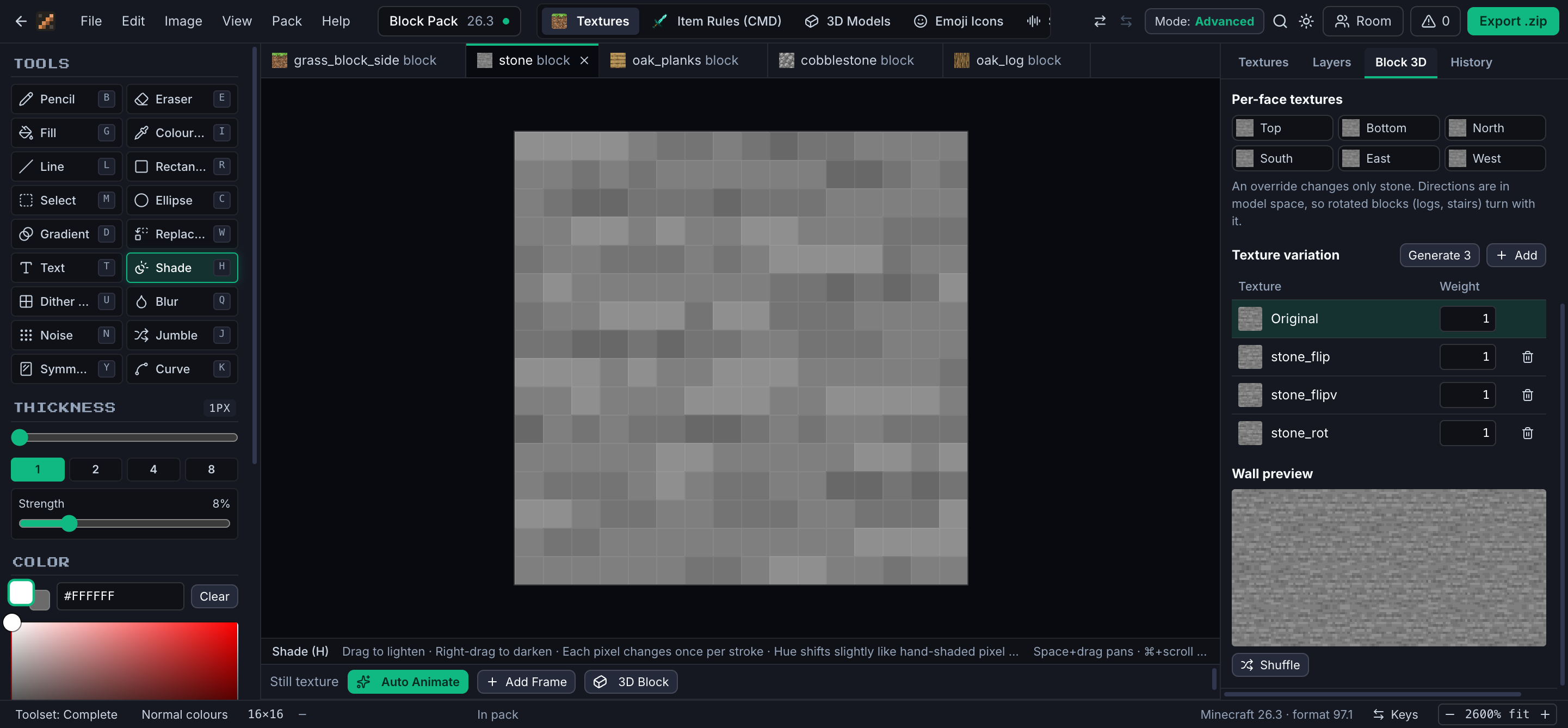
Task: Choose the Ellipse tool
Action: [x=182, y=200]
